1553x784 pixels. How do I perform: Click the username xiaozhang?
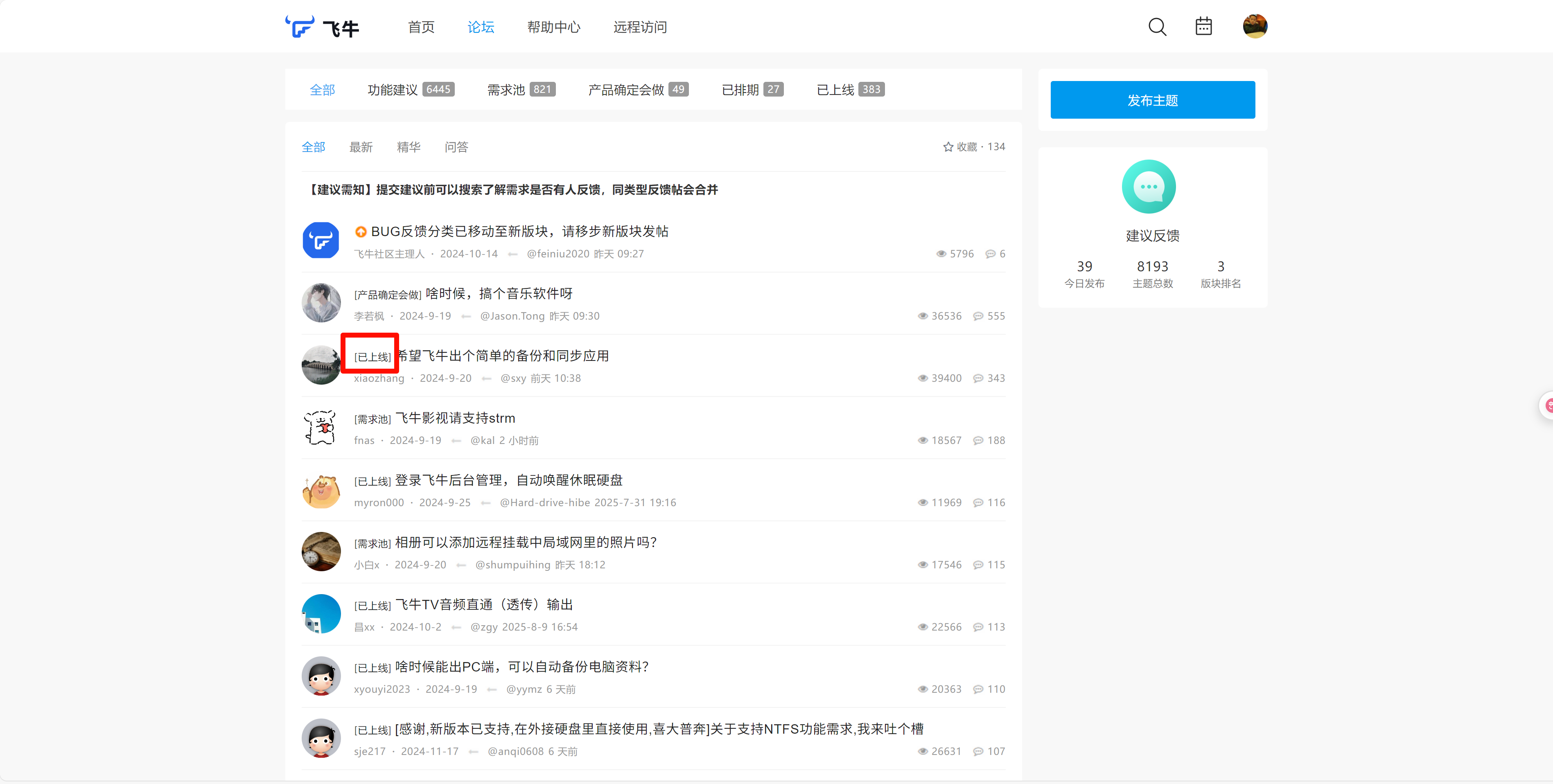click(x=379, y=378)
